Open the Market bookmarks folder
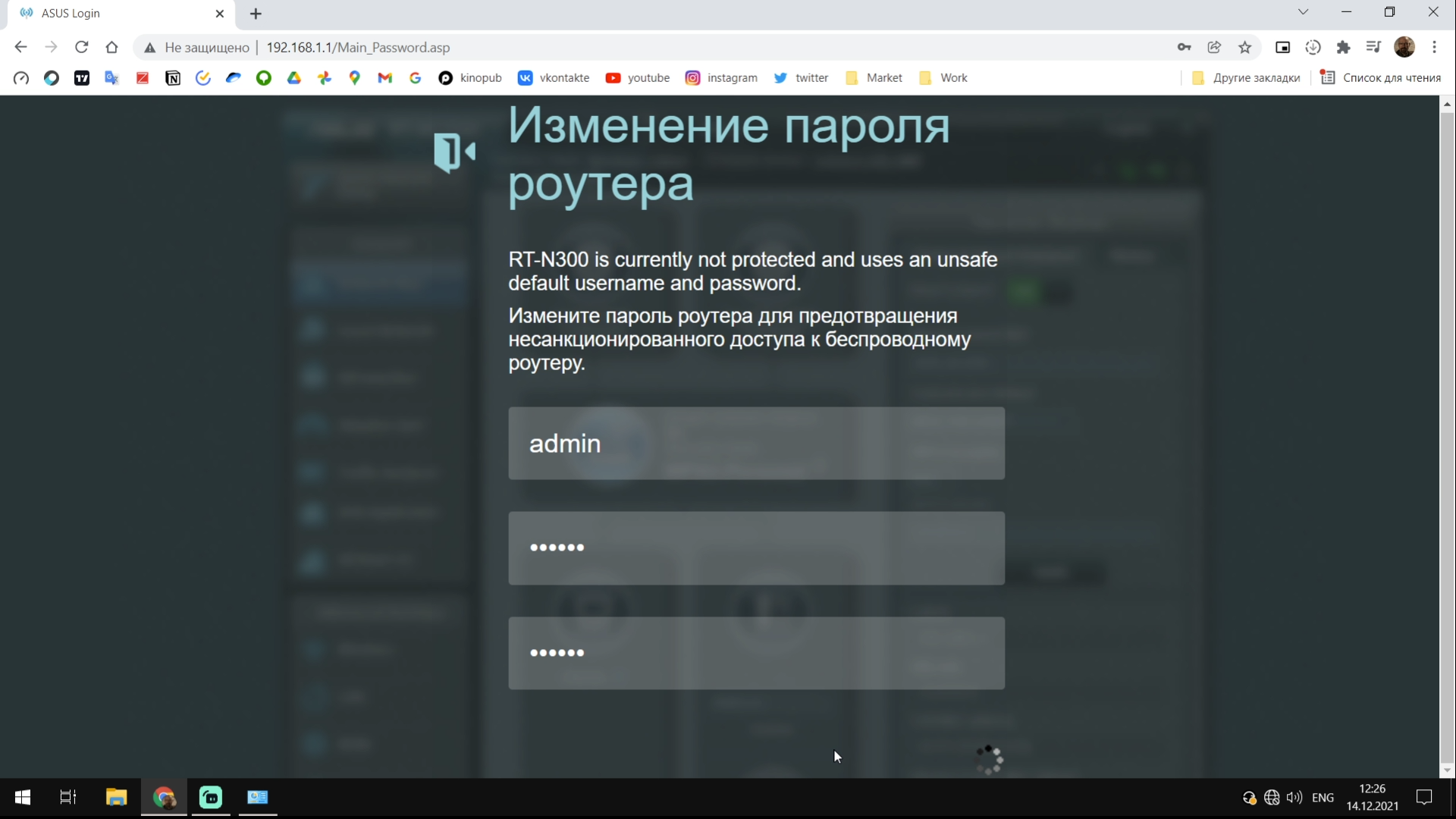Image resolution: width=1456 pixels, height=819 pixels. (x=874, y=77)
